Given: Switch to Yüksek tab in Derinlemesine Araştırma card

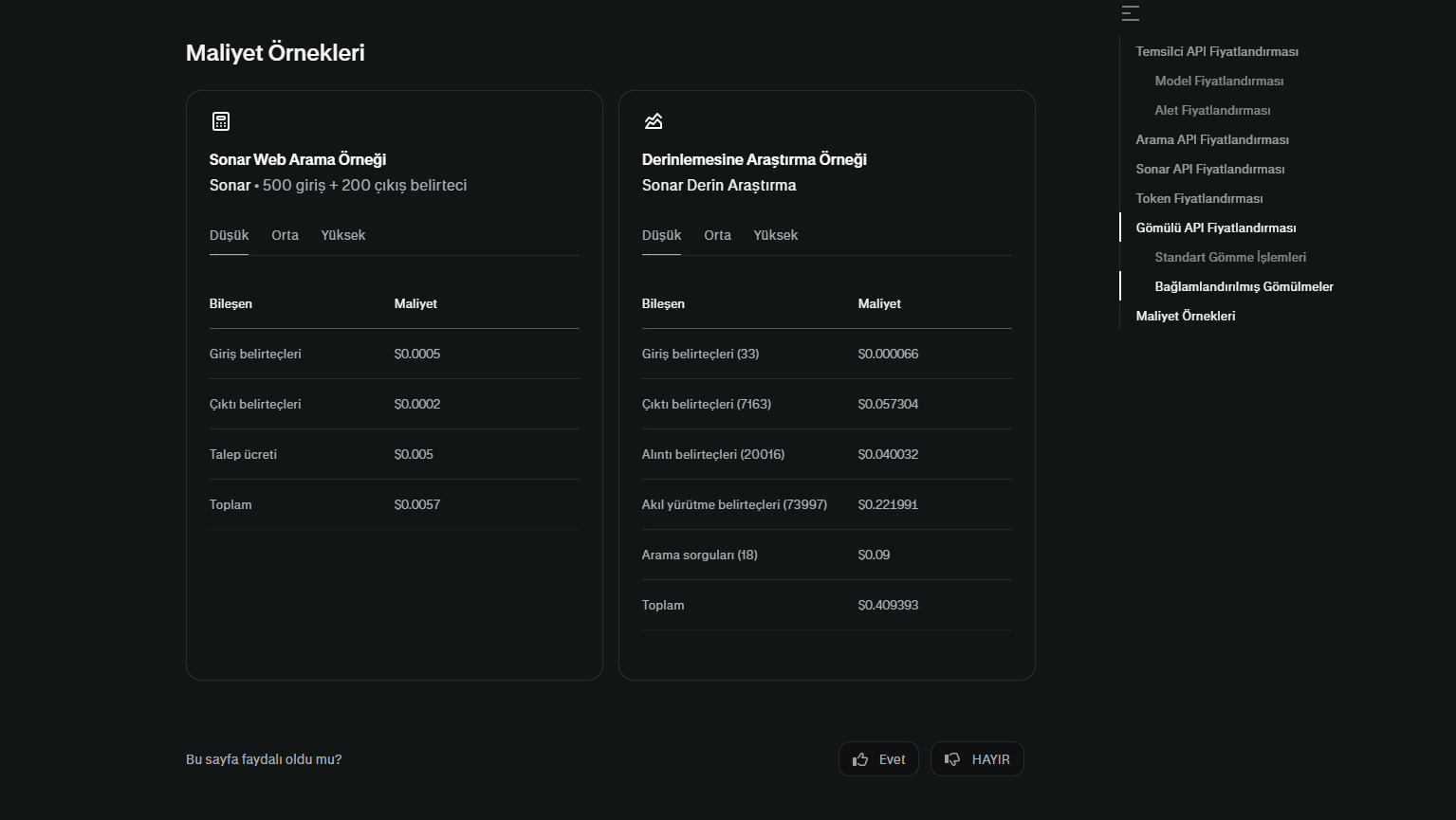Looking at the screenshot, I should click(x=776, y=235).
